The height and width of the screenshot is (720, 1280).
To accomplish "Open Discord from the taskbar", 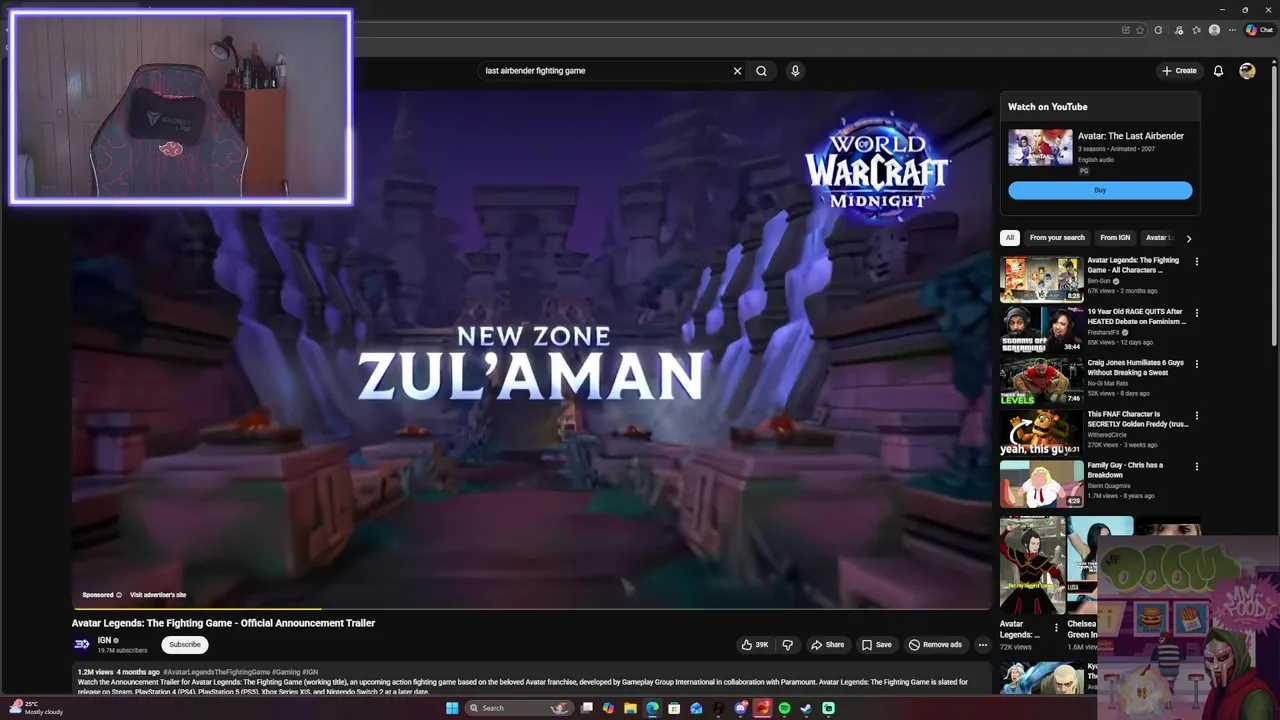I will (x=741, y=708).
